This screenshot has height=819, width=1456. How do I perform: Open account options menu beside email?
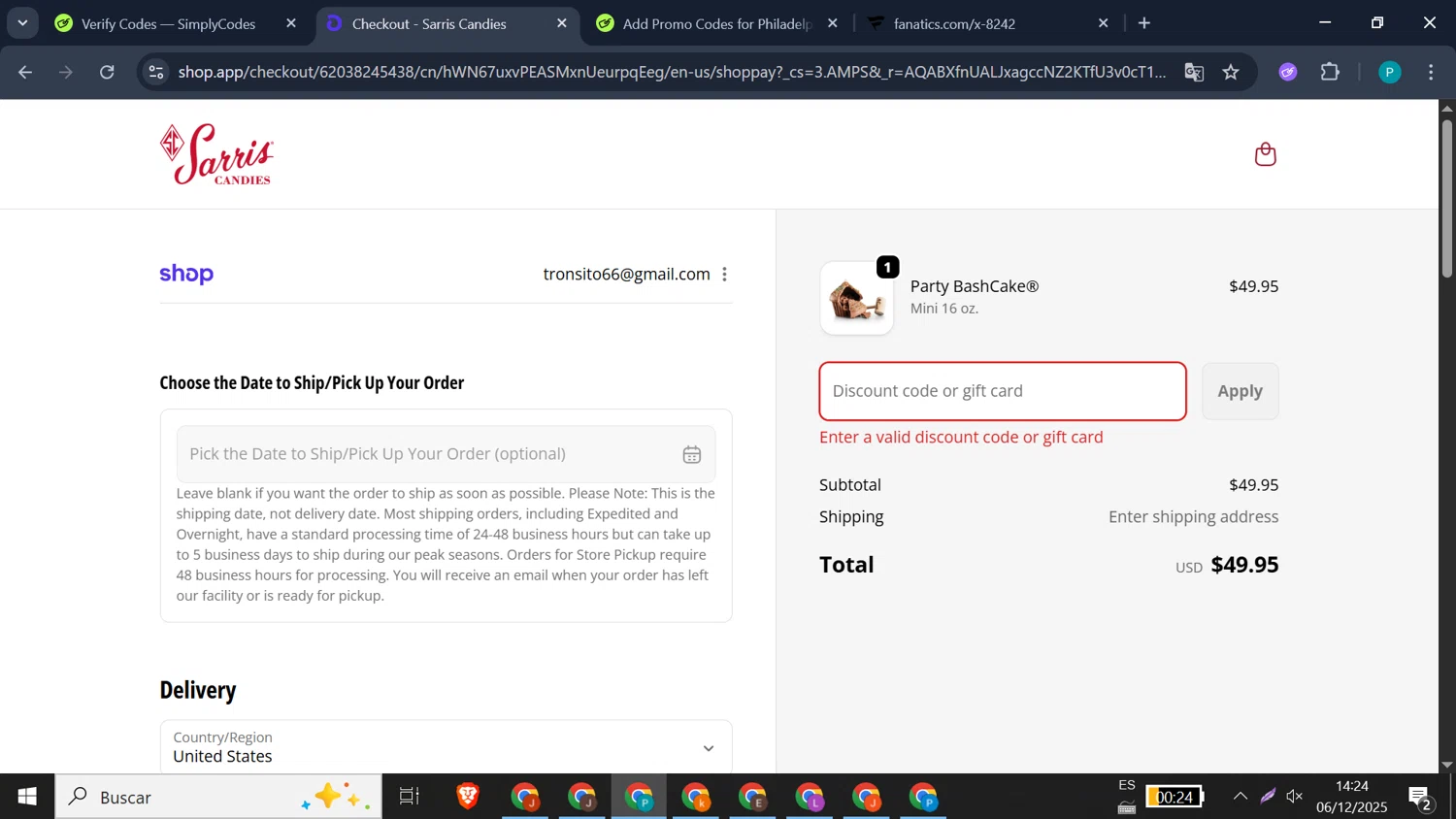click(x=724, y=275)
